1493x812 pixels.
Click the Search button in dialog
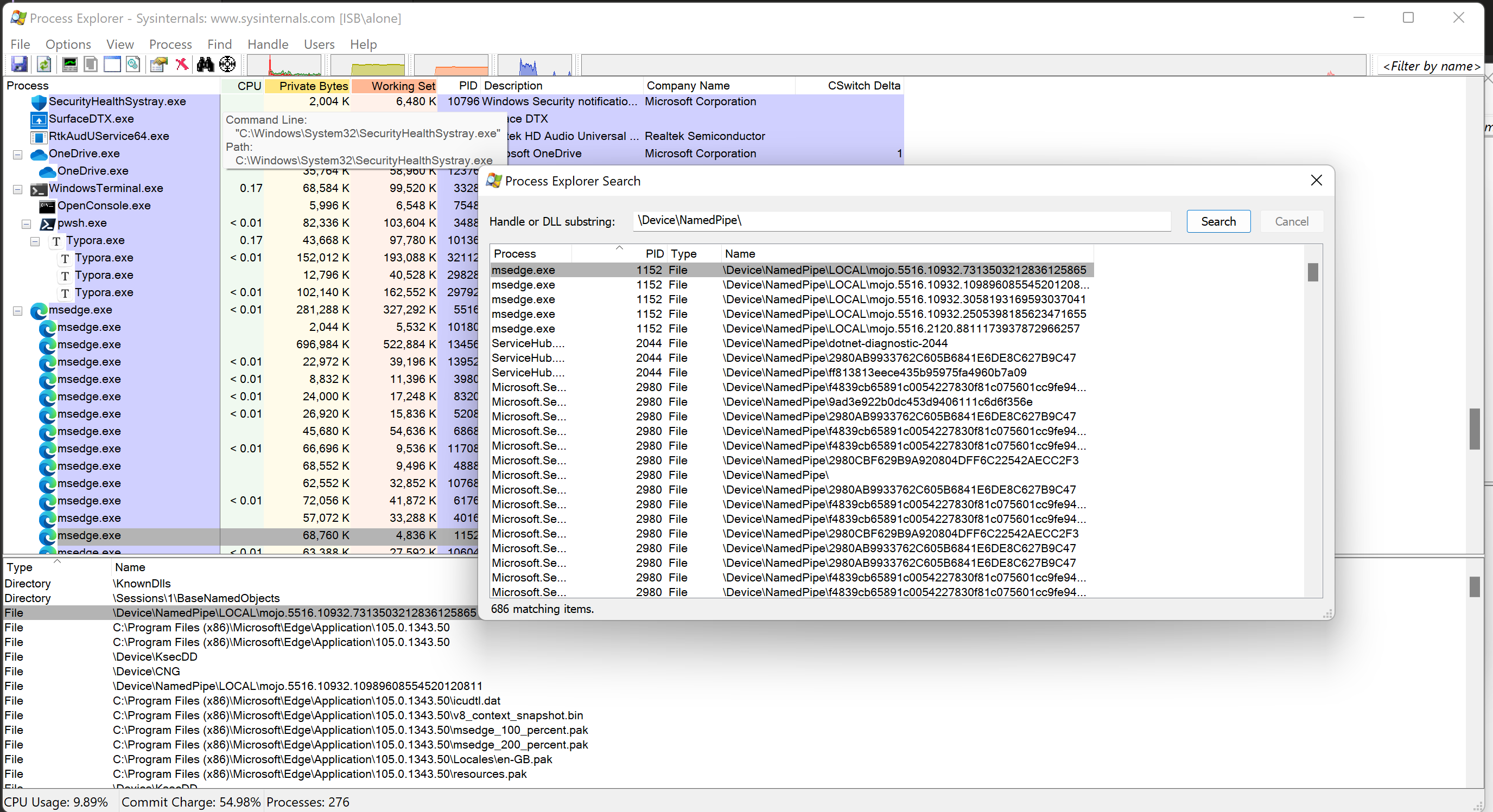pyautogui.click(x=1218, y=221)
